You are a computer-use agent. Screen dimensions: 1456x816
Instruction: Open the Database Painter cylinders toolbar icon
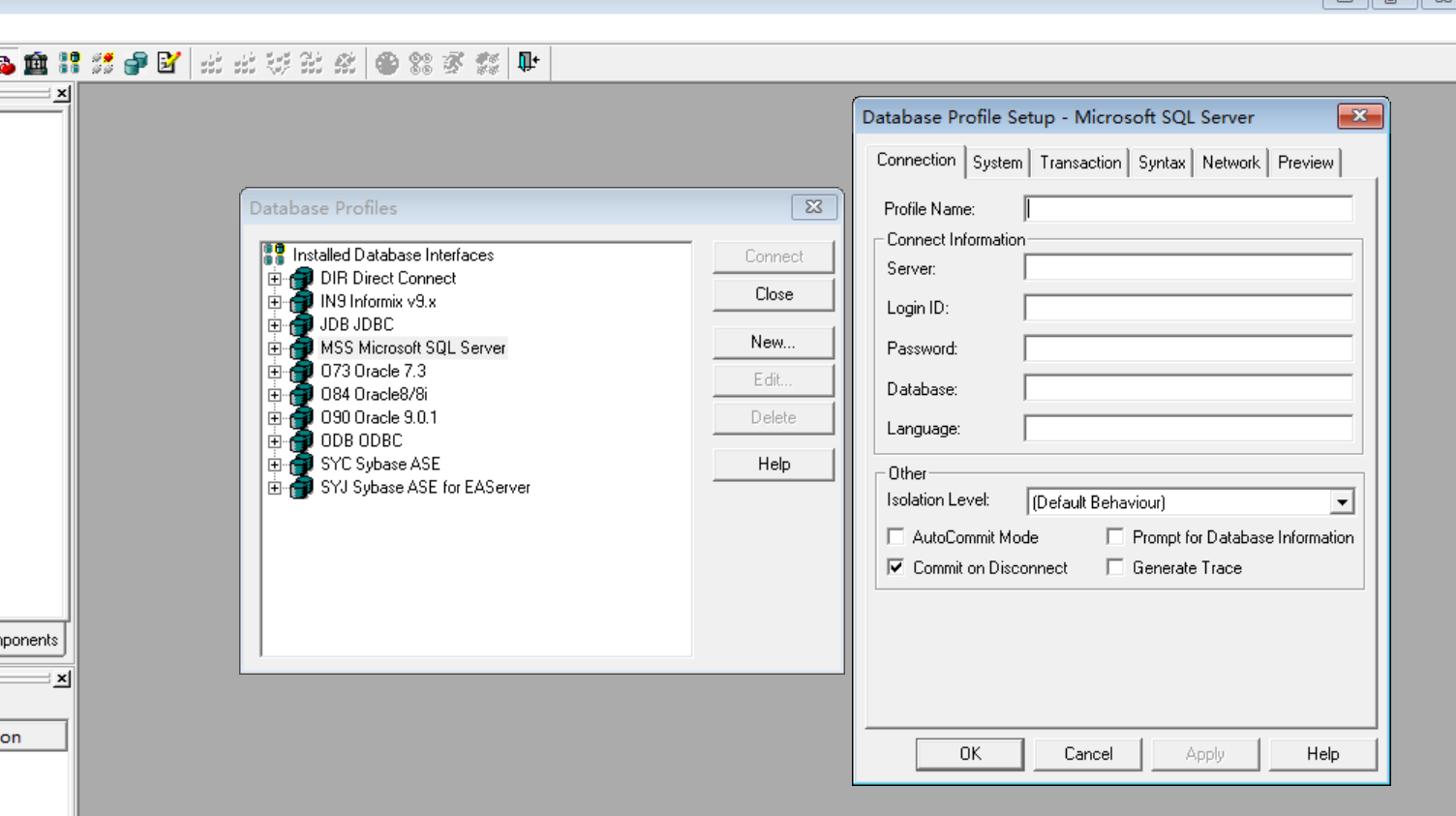point(134,63)
